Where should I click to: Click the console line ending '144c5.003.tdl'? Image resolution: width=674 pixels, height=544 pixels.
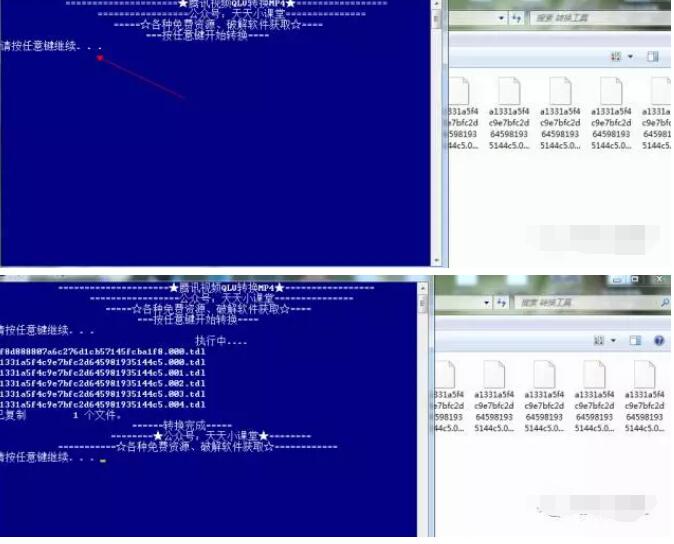pos(102,394)
